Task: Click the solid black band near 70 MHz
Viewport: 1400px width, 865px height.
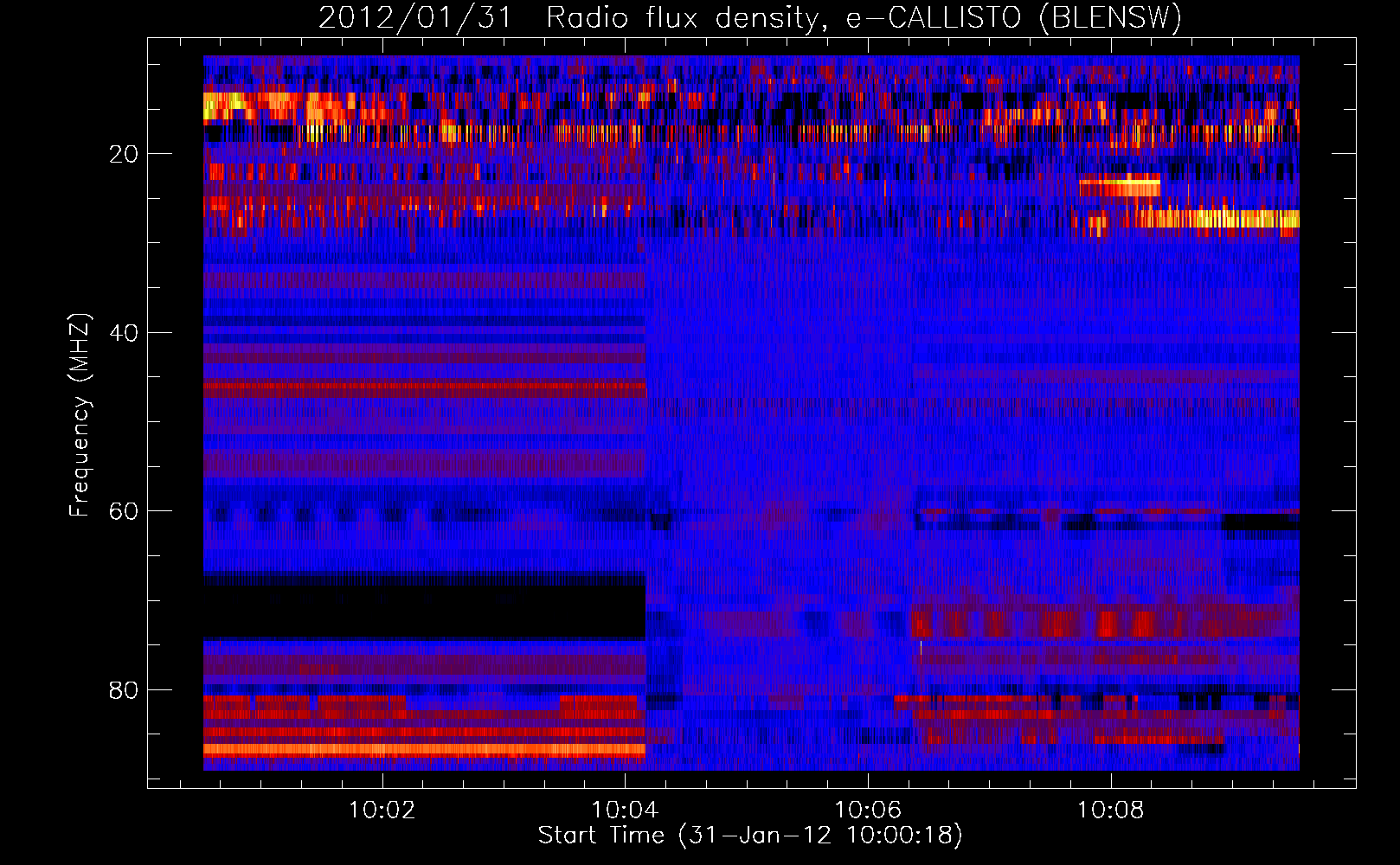Action: click(x=424, y=612)
